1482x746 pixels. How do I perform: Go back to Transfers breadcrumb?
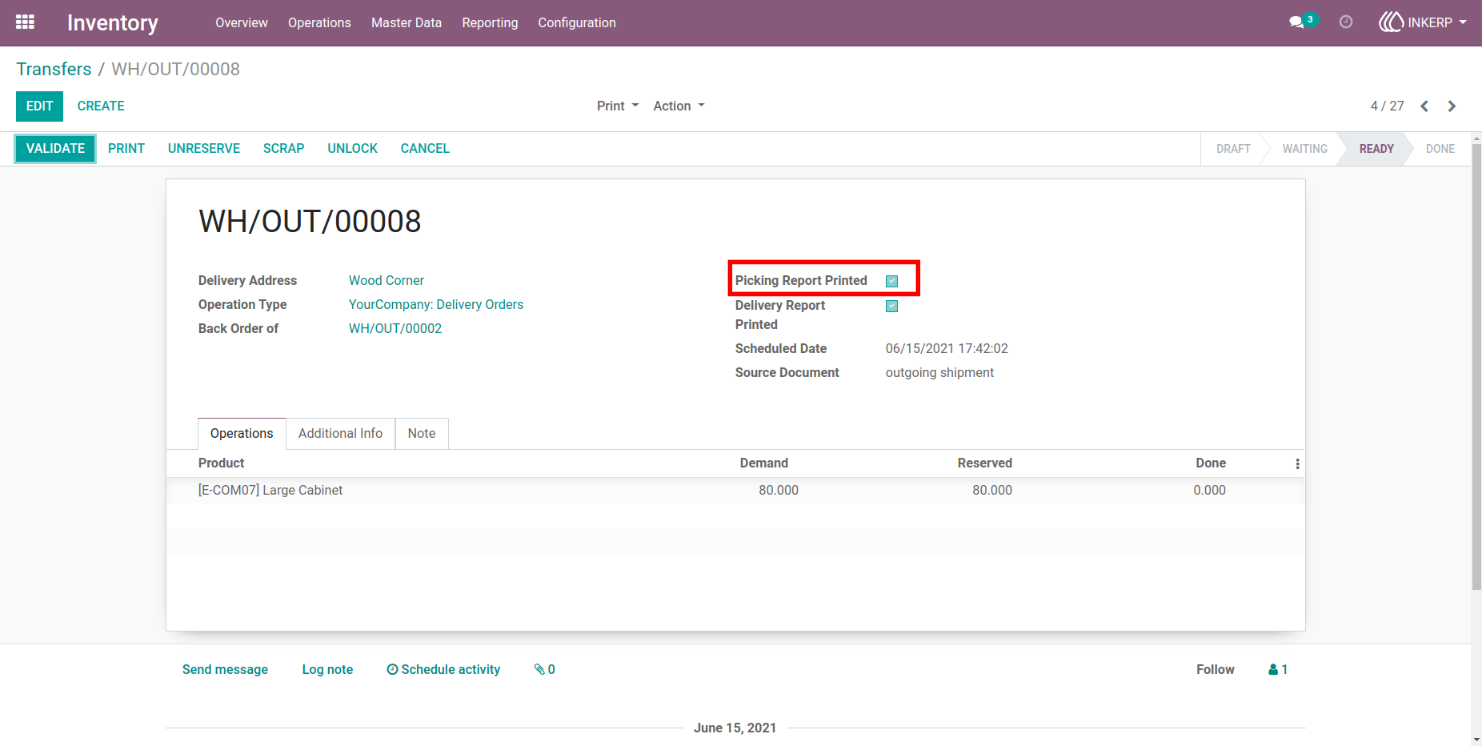(x=54, y=69)
